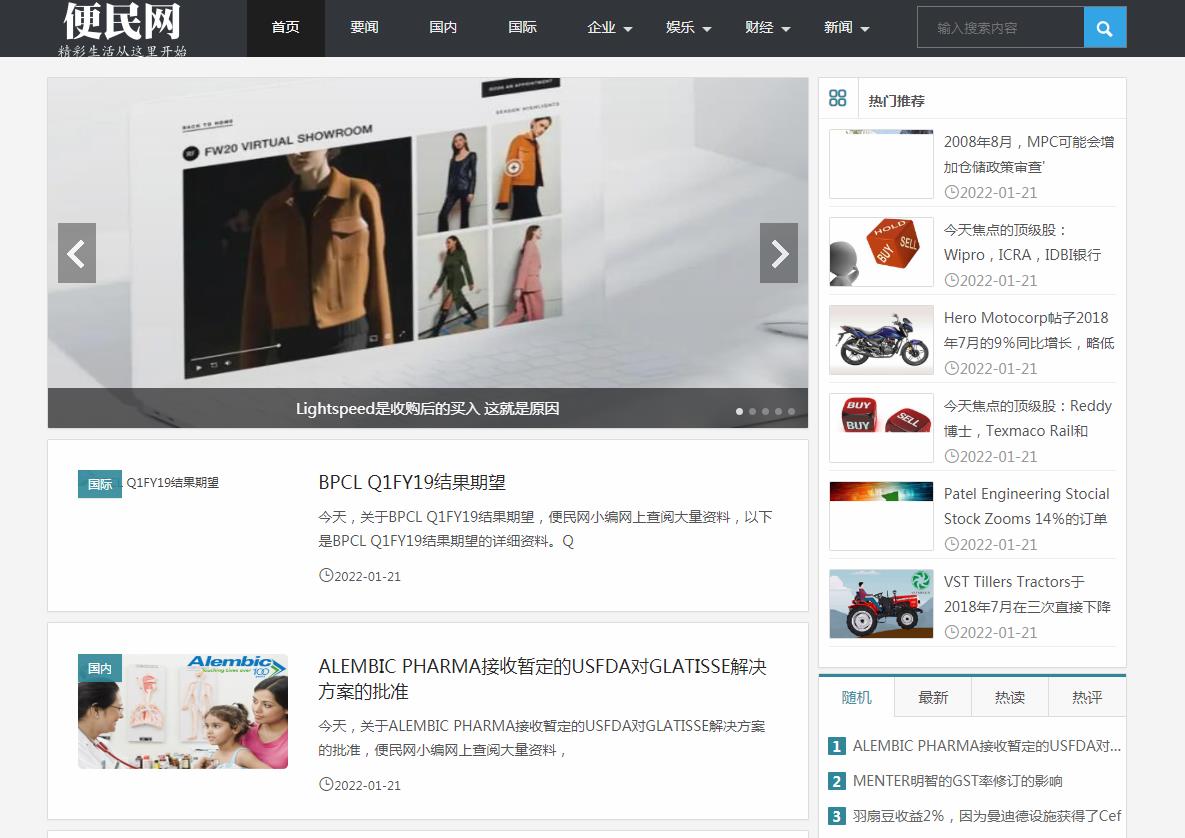Open the 首页 navigation item
The height and width of the screenshot is (838, 1185).
(x=286, y=28)
